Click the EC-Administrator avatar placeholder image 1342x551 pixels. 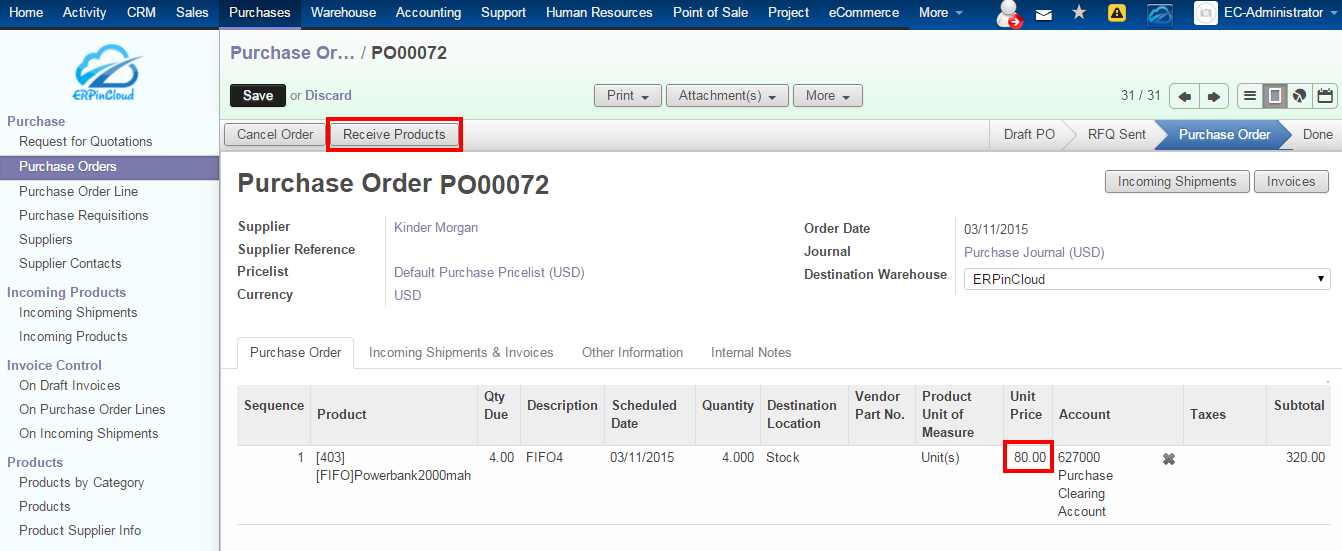pos(1206,13)
